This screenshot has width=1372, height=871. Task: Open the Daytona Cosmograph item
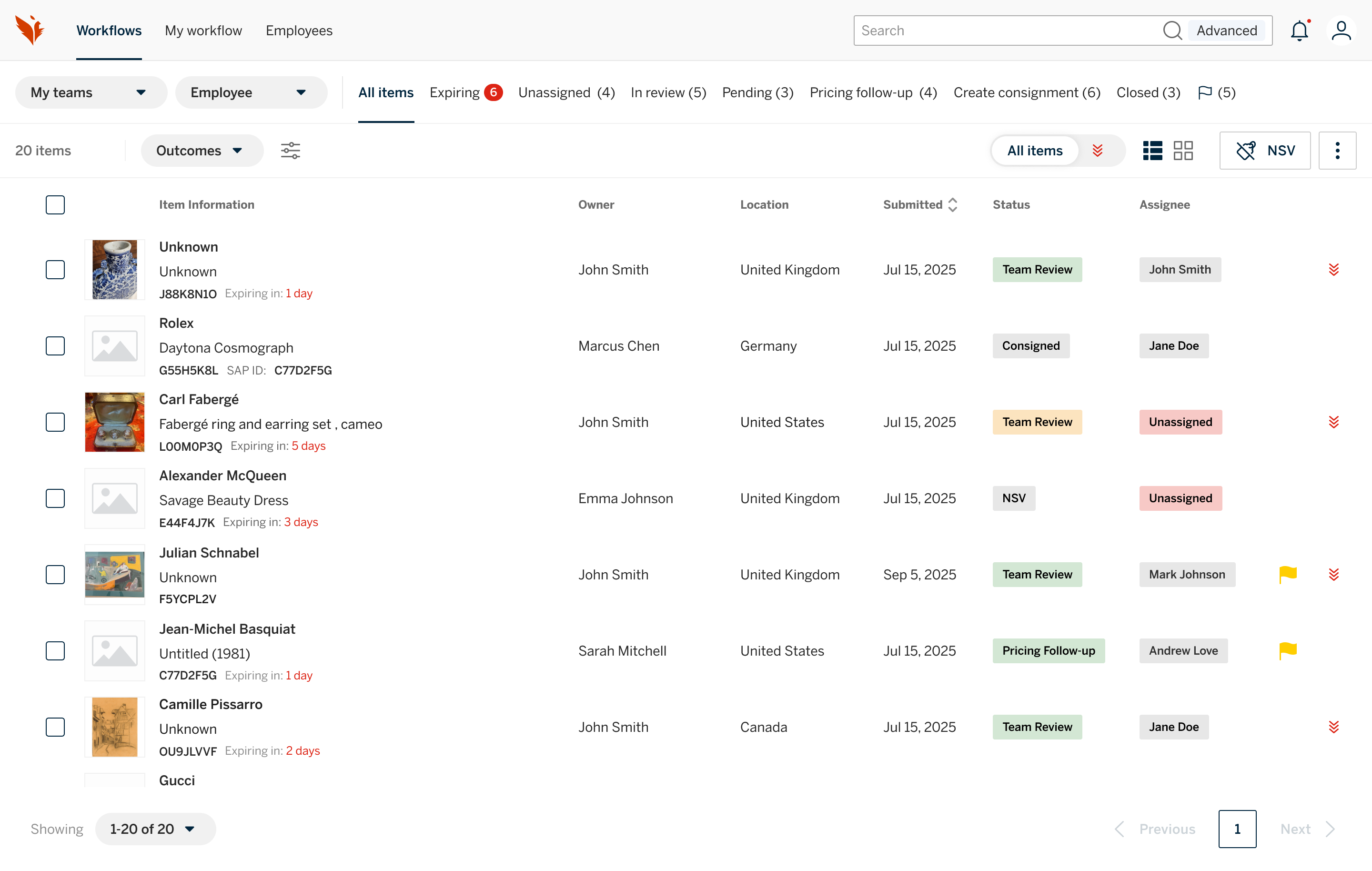point(226,348)
